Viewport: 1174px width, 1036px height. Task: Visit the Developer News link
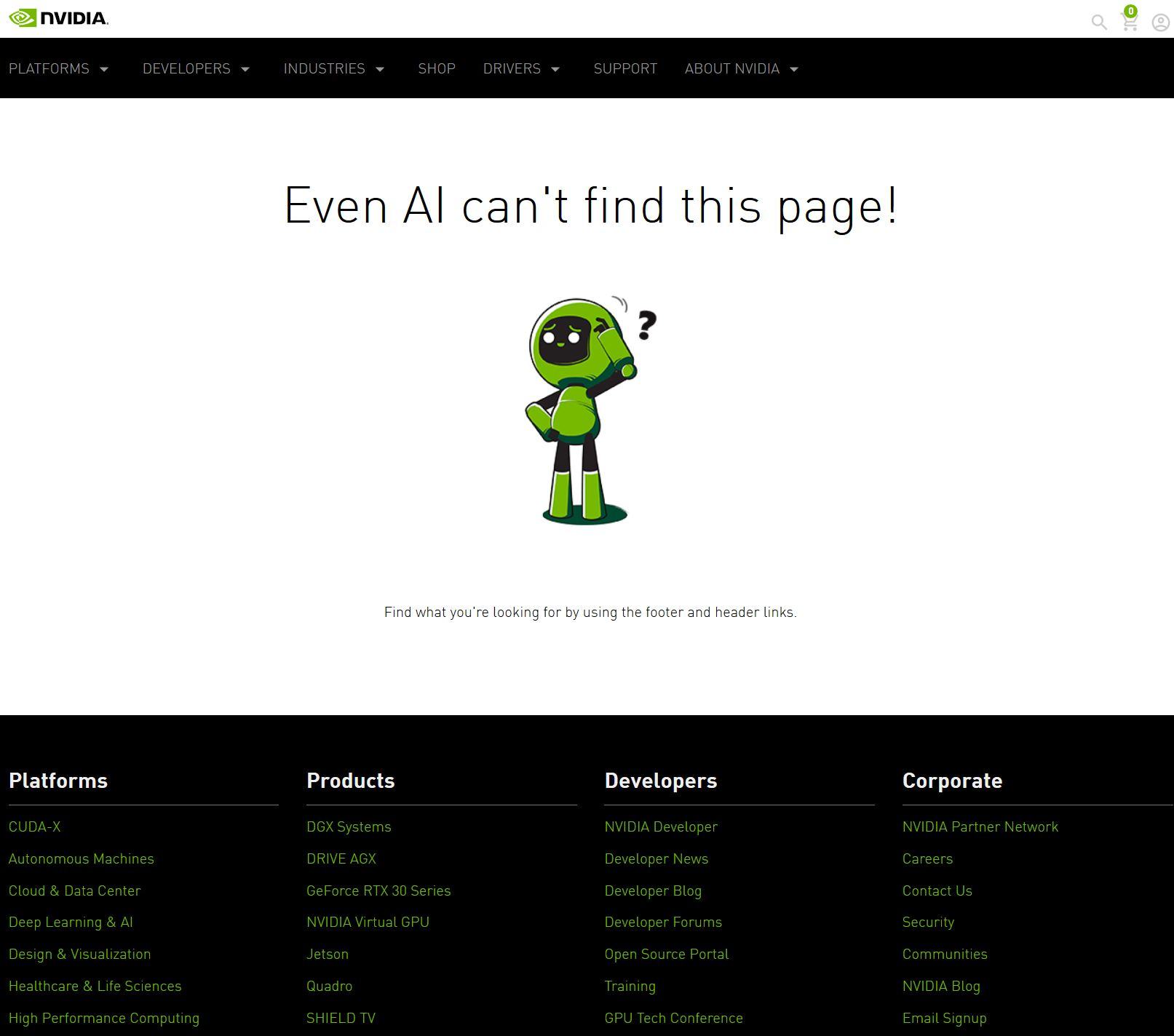657,858
